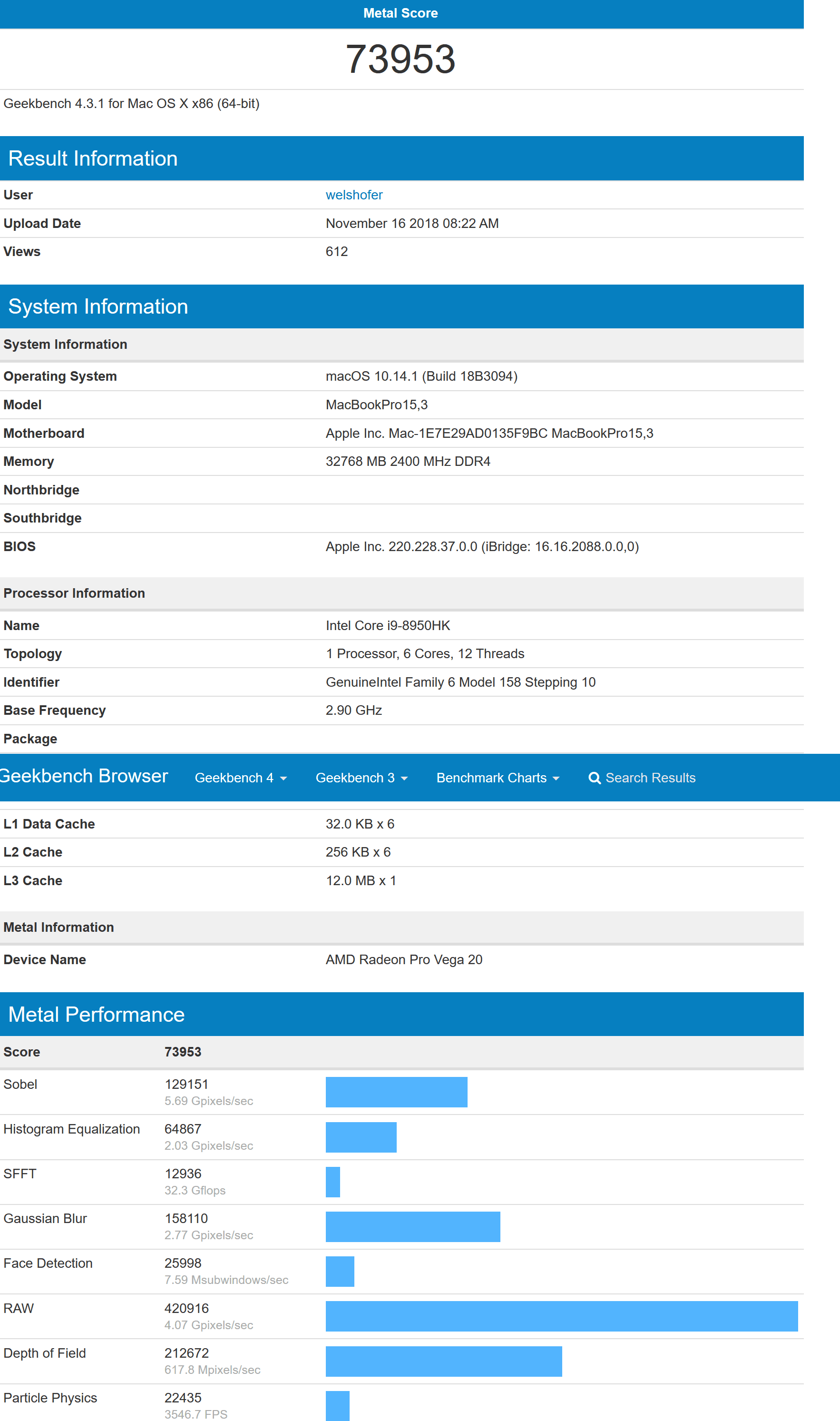Screen dimensions: 840x1421
Task: Click the Identifier GenuineIntel Family 6 value
Action: pos(461,682)
